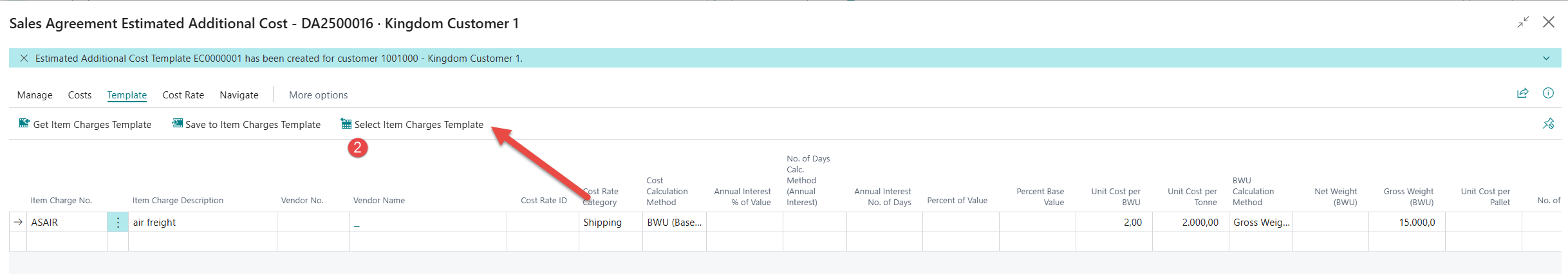The width and height of the screenshot is (1568, 274).
Task: Open the Costs menu
Action: (x=80, y=95)
